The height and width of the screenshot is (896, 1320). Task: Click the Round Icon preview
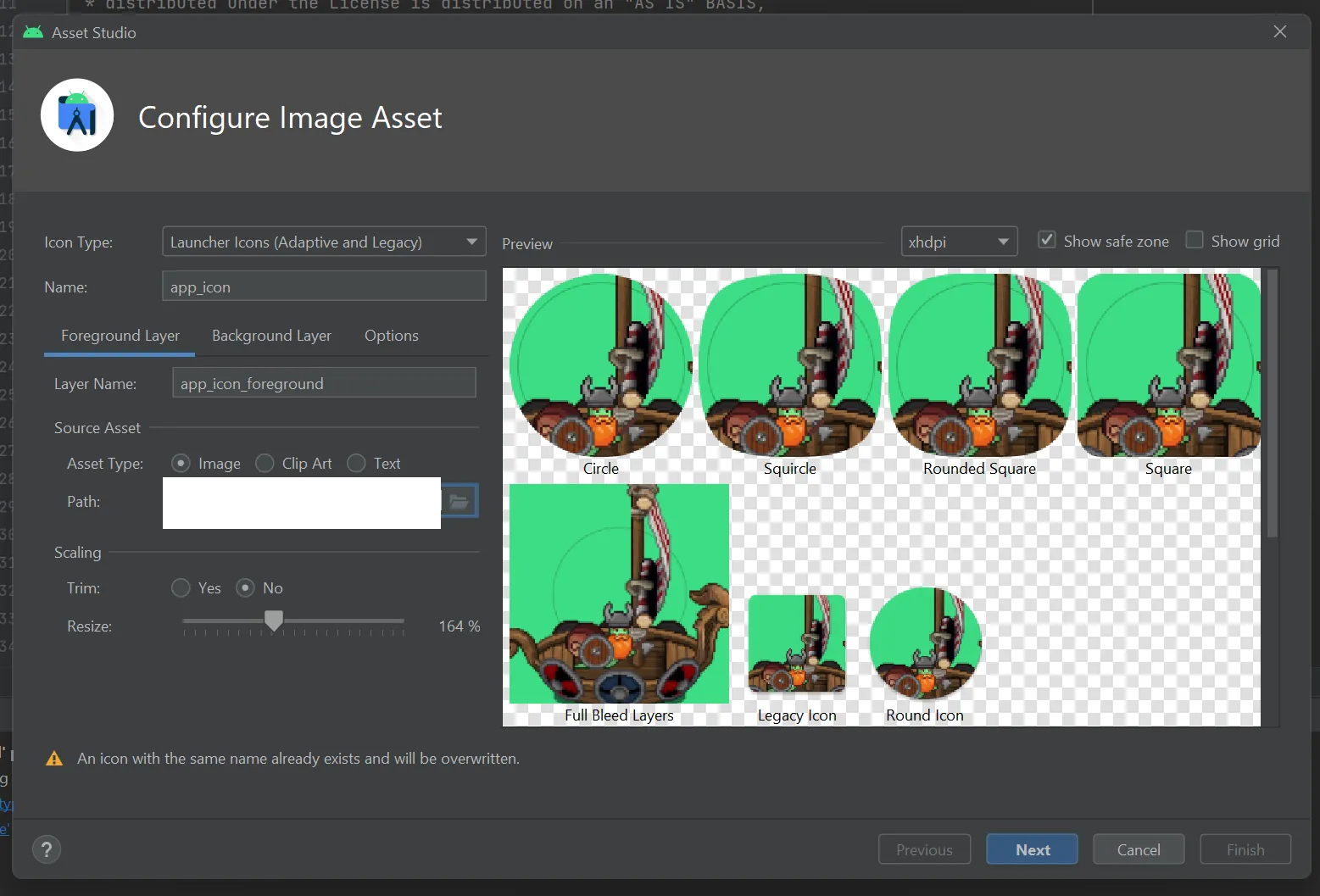[x=925, y=643]
